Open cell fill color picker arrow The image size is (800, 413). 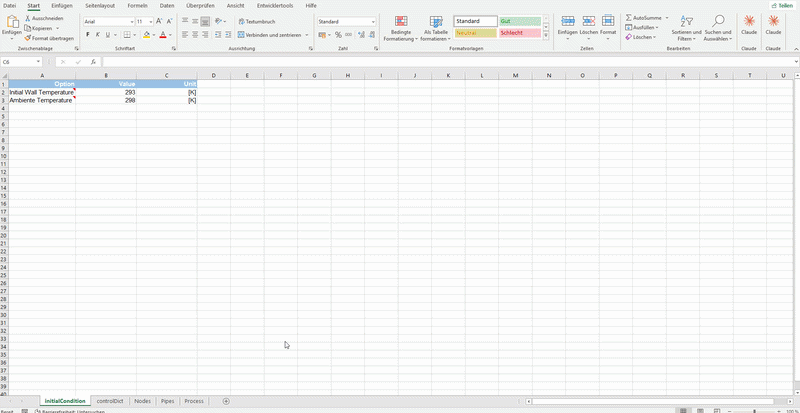pyautogui.click(x=154, y=35)
